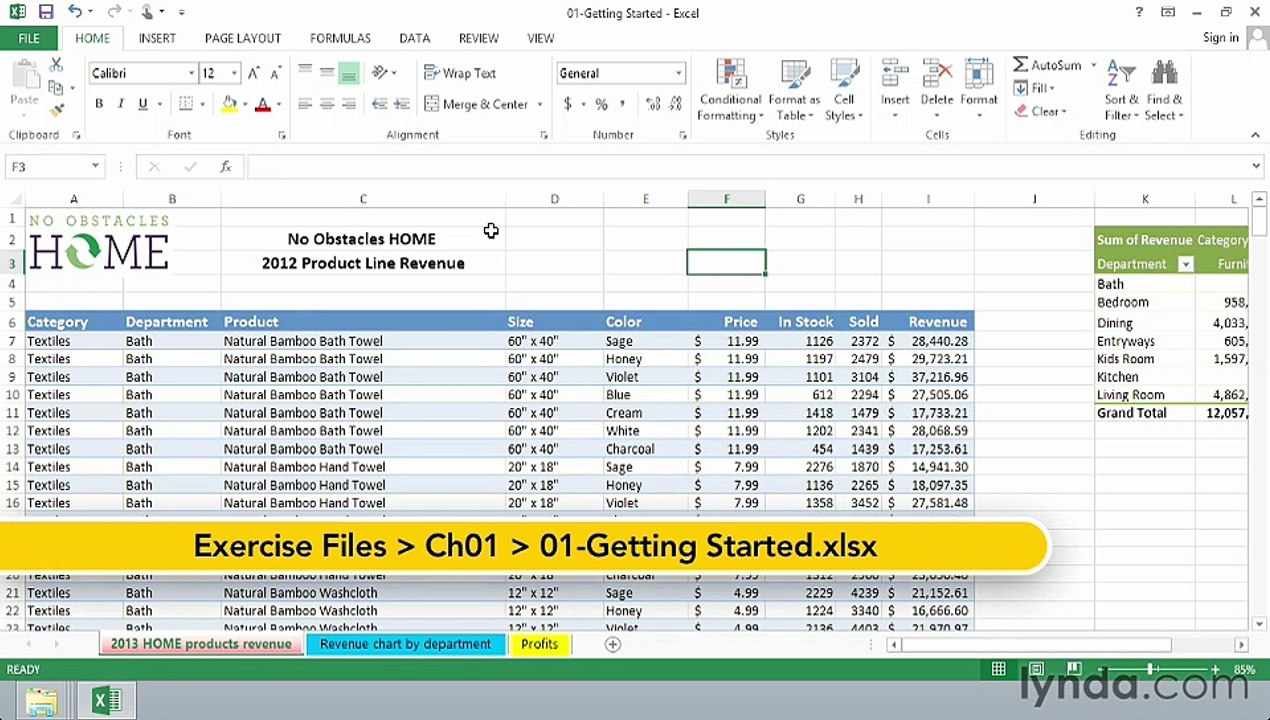
Task: Click the zoom slider handle
Action: (x=1150, y=669)
